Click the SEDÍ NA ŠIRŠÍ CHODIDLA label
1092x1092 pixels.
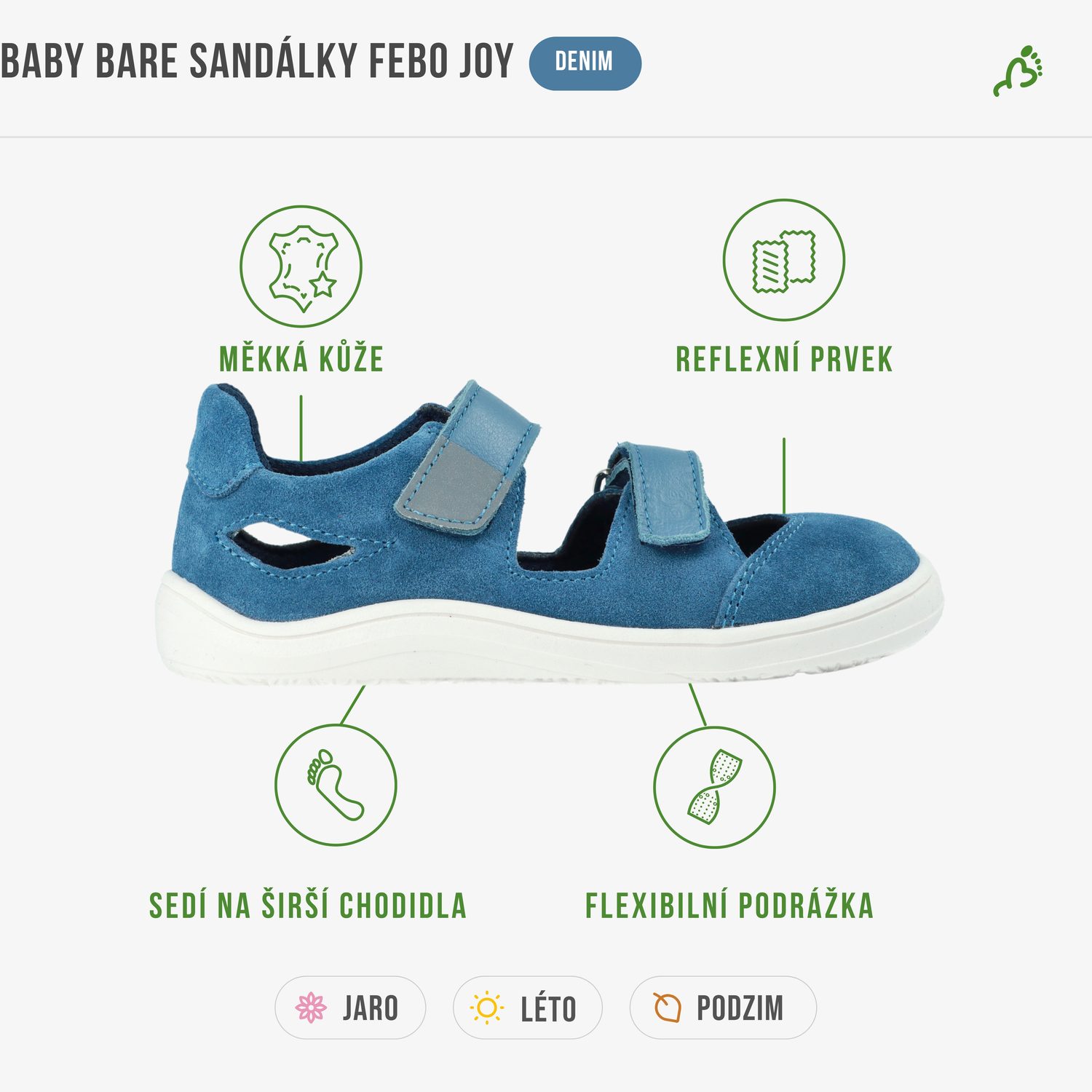pyautogui.click(x=308, y=906)
